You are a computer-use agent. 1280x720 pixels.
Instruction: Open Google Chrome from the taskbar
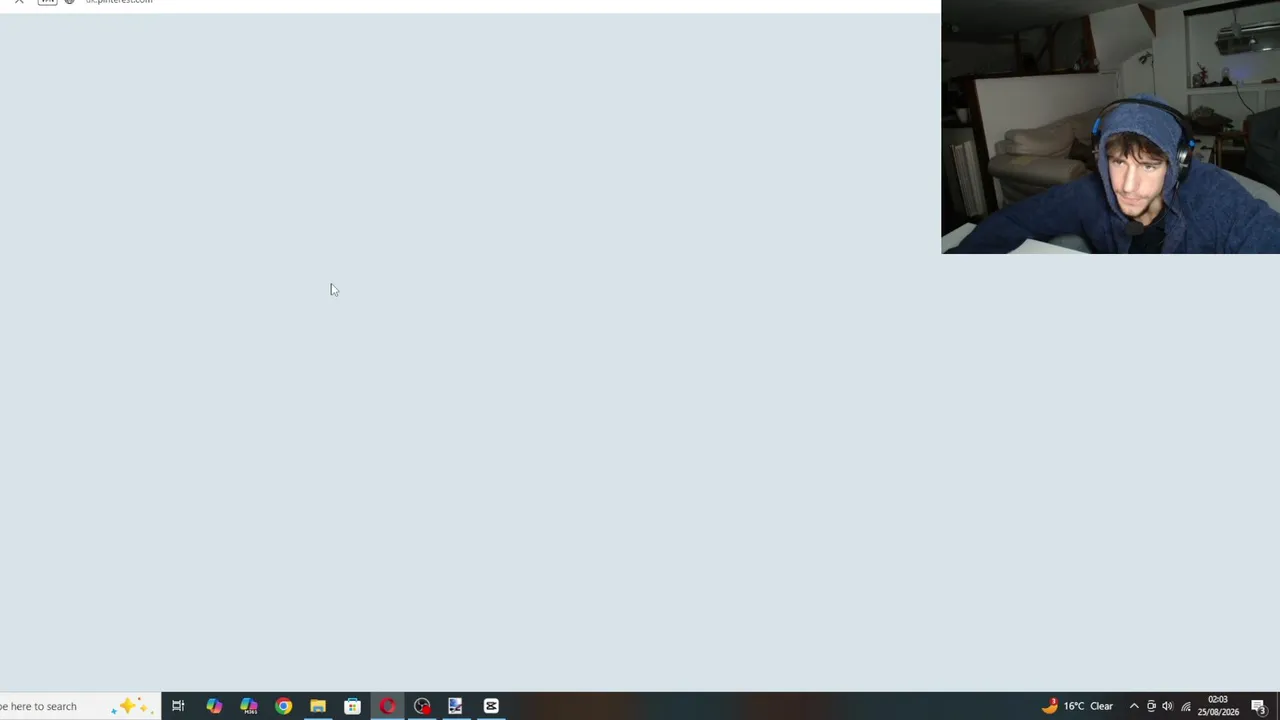(284, 706)
